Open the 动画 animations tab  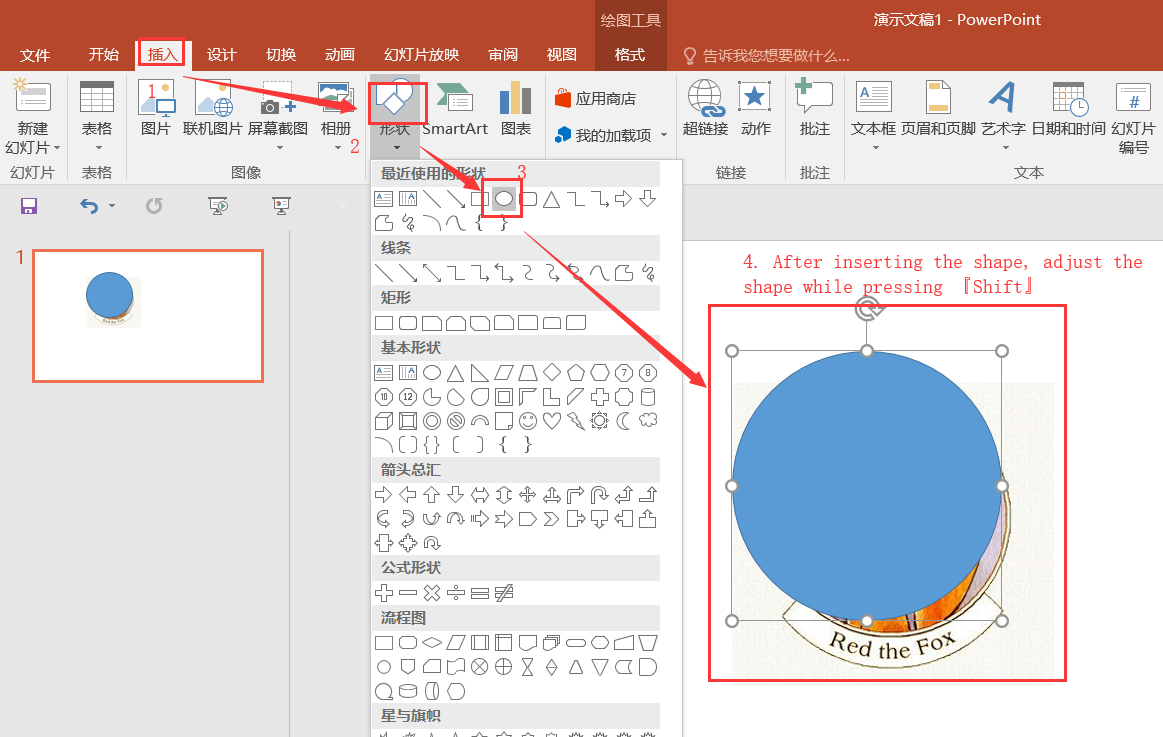[x=339, y=55]
